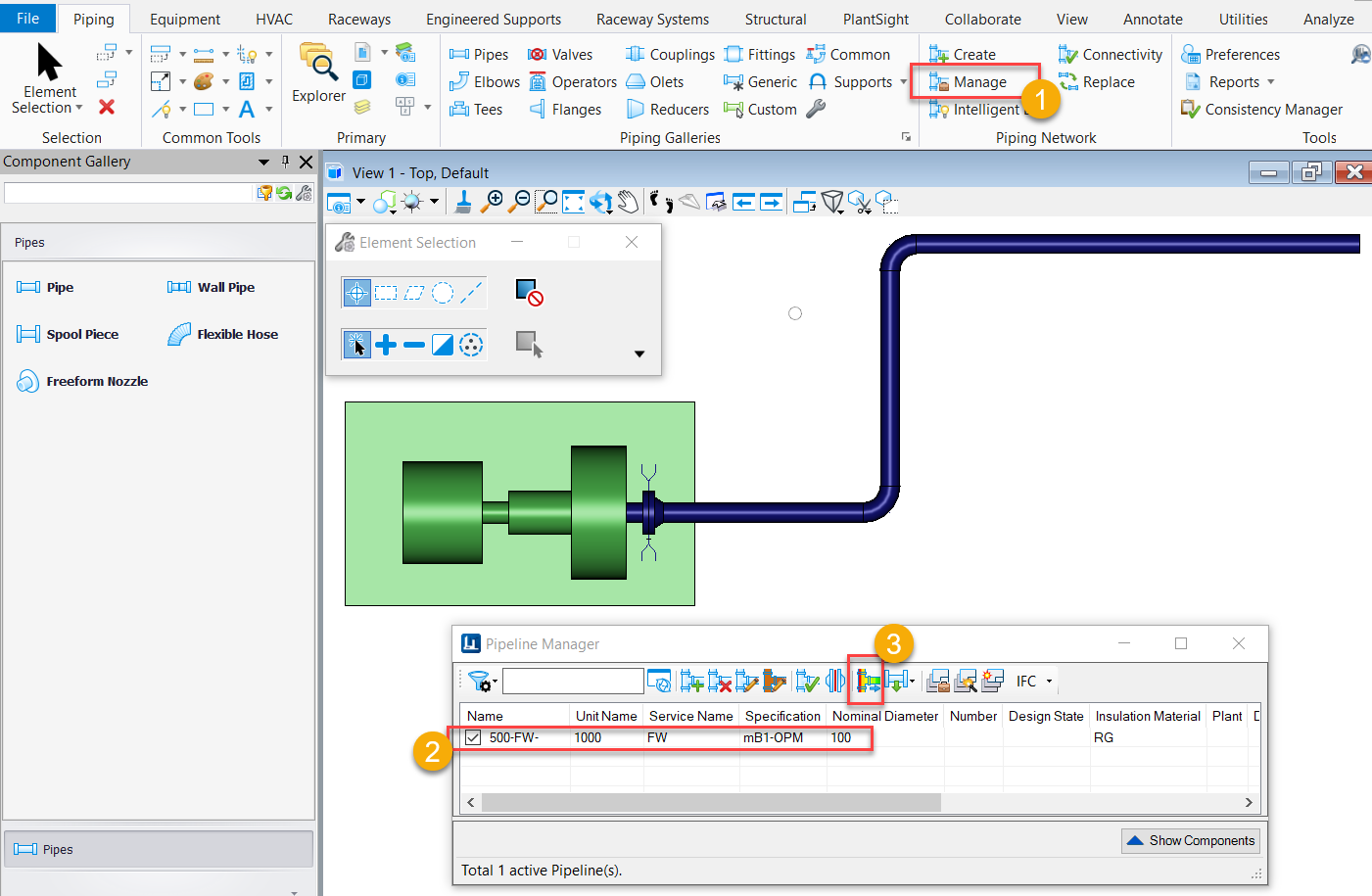Switch to the Collaborate ribbon tab
This screenshot has width=1372, height=896.
click(x=983, y=19)
